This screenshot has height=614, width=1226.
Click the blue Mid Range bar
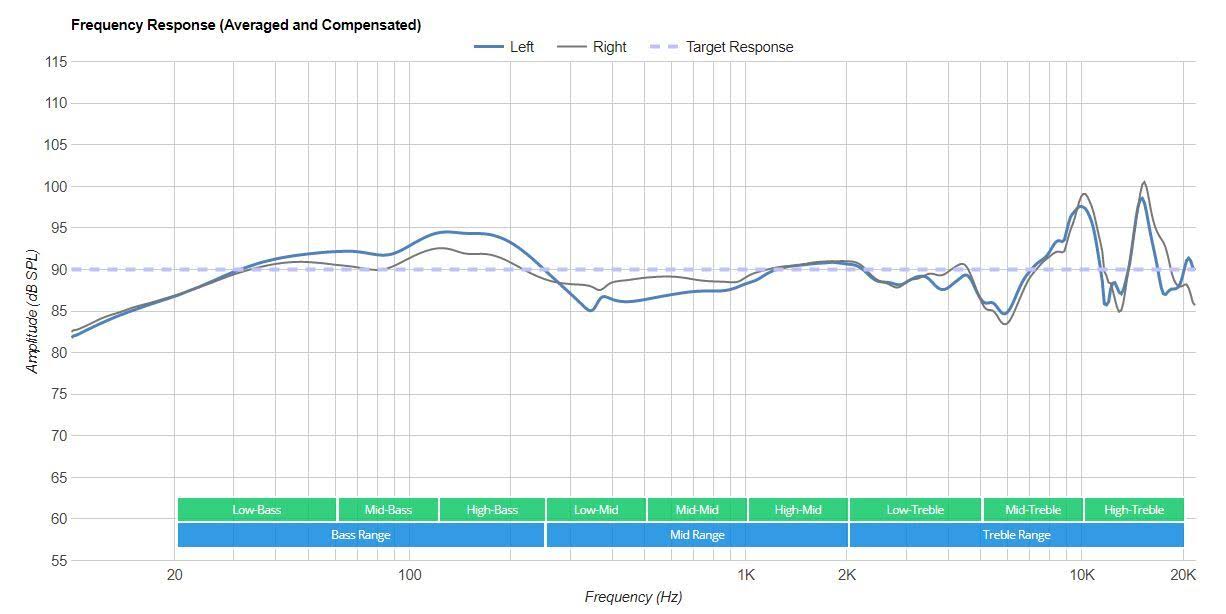tap(697, 535)
